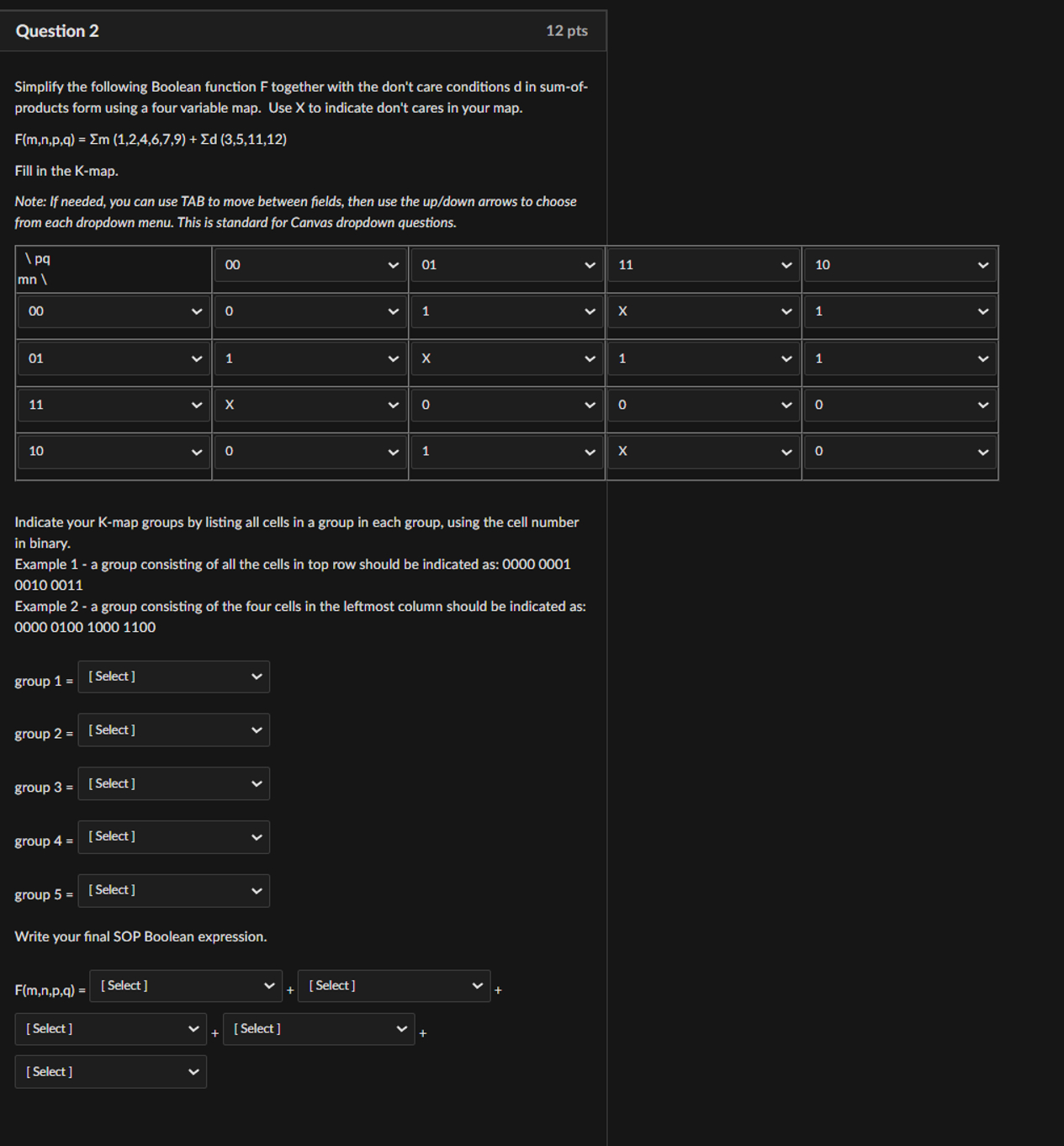Image resolution: width=1064 pixels, height=1146 pixels.
Task: Open the leftmost Select dropdown in the second expression row
Action: [x=110, y=1028]
